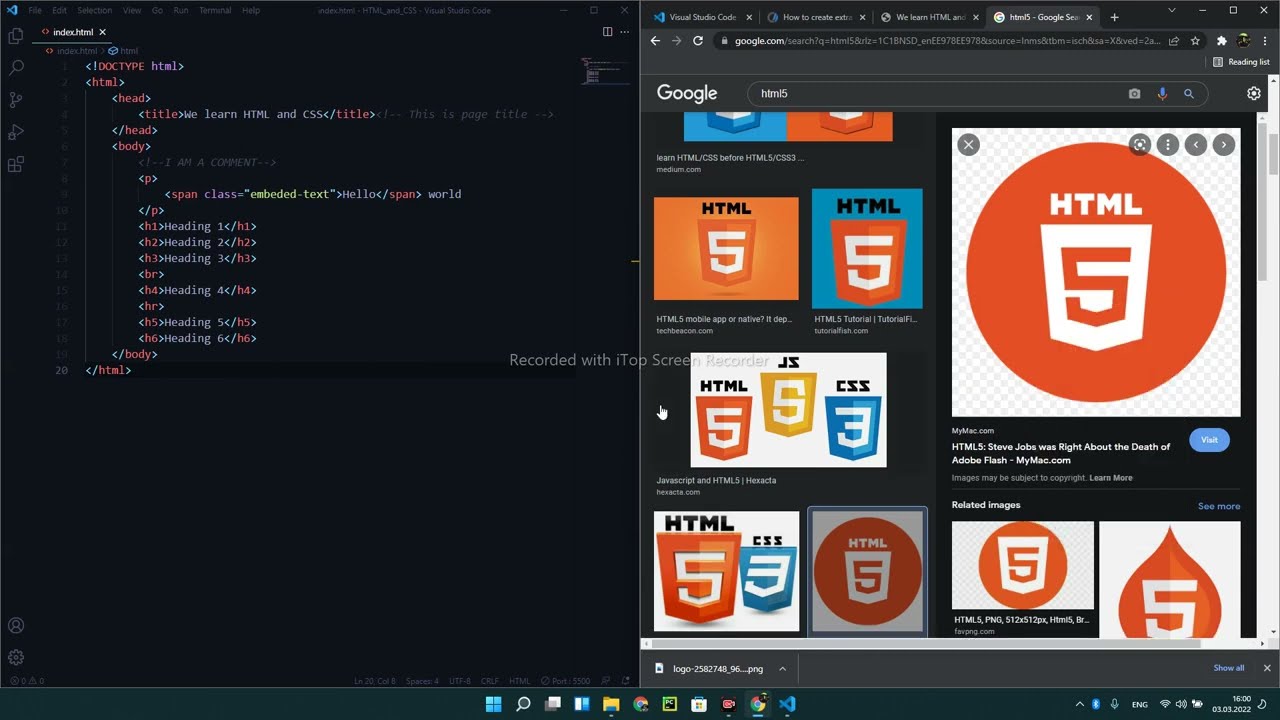The width and height of the screenshot is (1280, 720).
Task: Go to the previous preview image
Action: click(1195, 145)
